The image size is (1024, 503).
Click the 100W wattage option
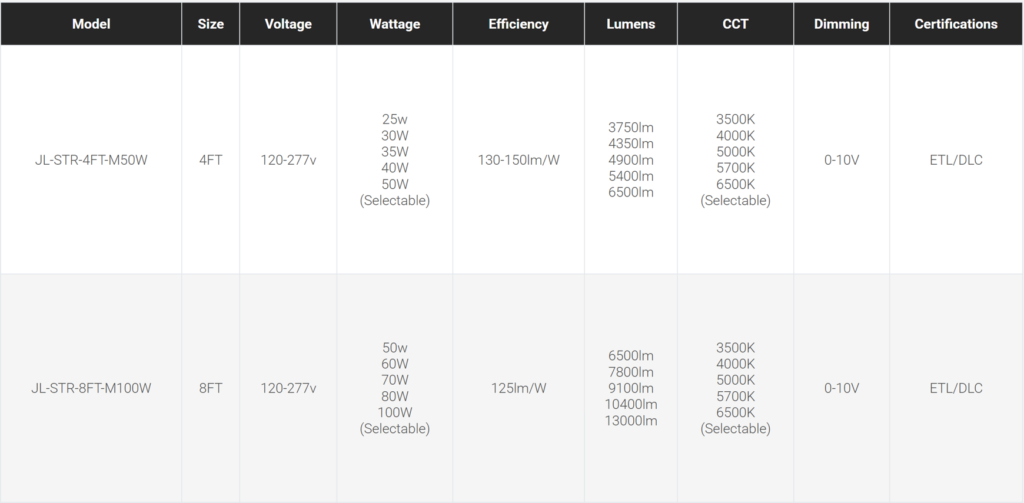coord(395,413)
